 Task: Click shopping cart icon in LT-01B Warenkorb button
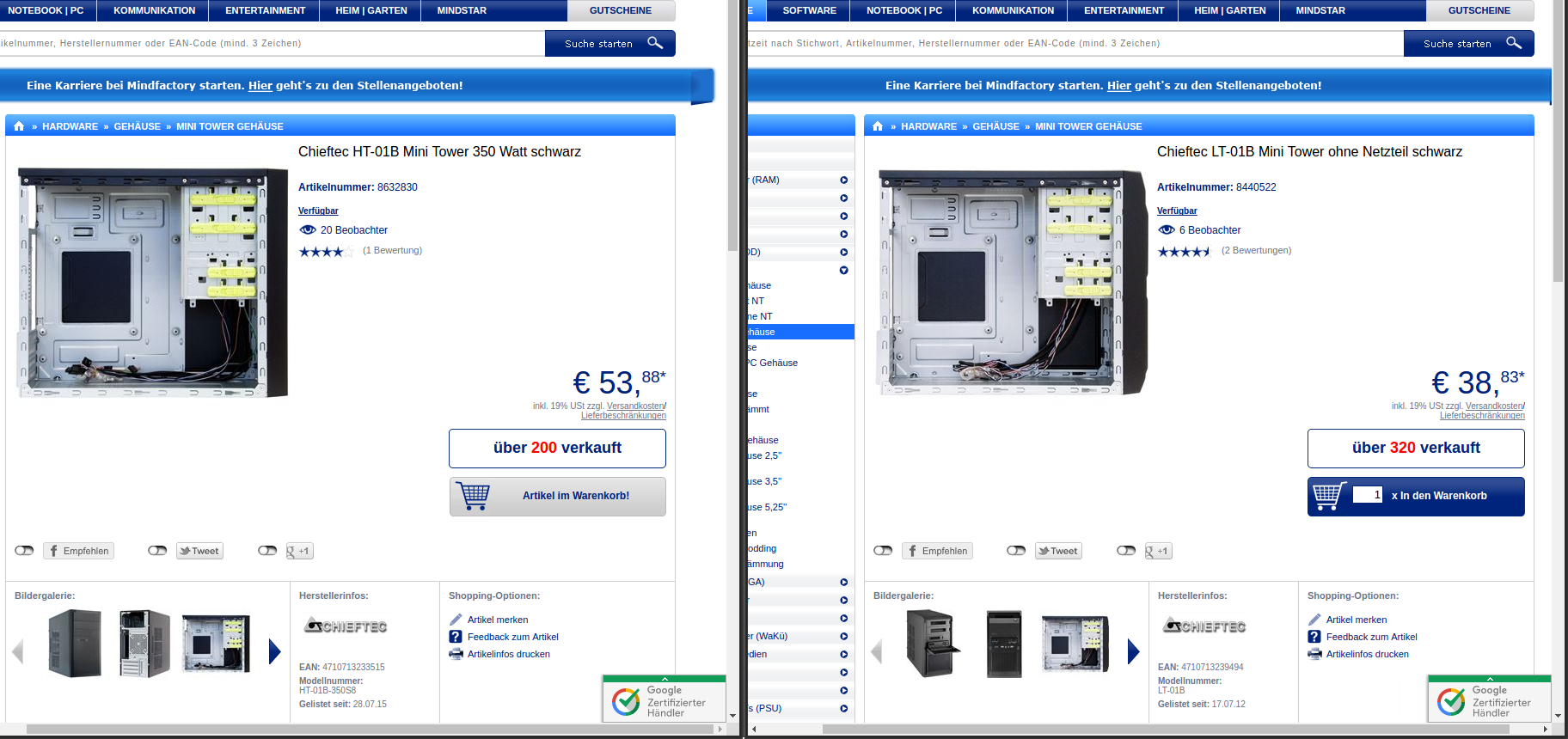pyautogui.click(x=1329, y=496)
